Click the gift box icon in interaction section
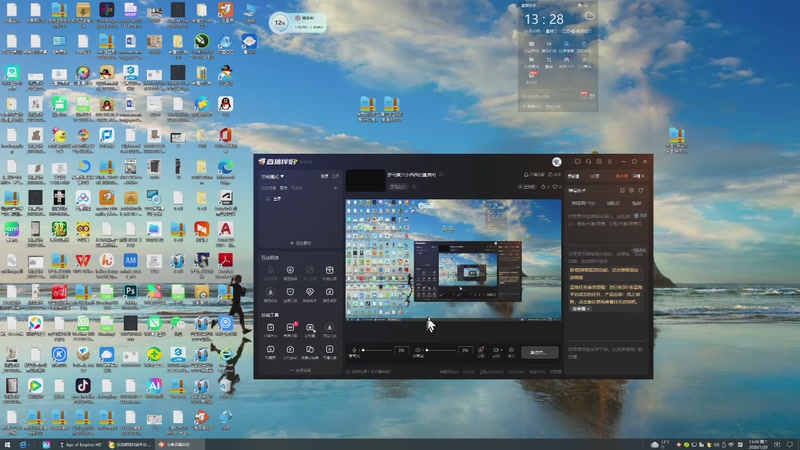This screenshot has width=800, height=450. (330, 270)
